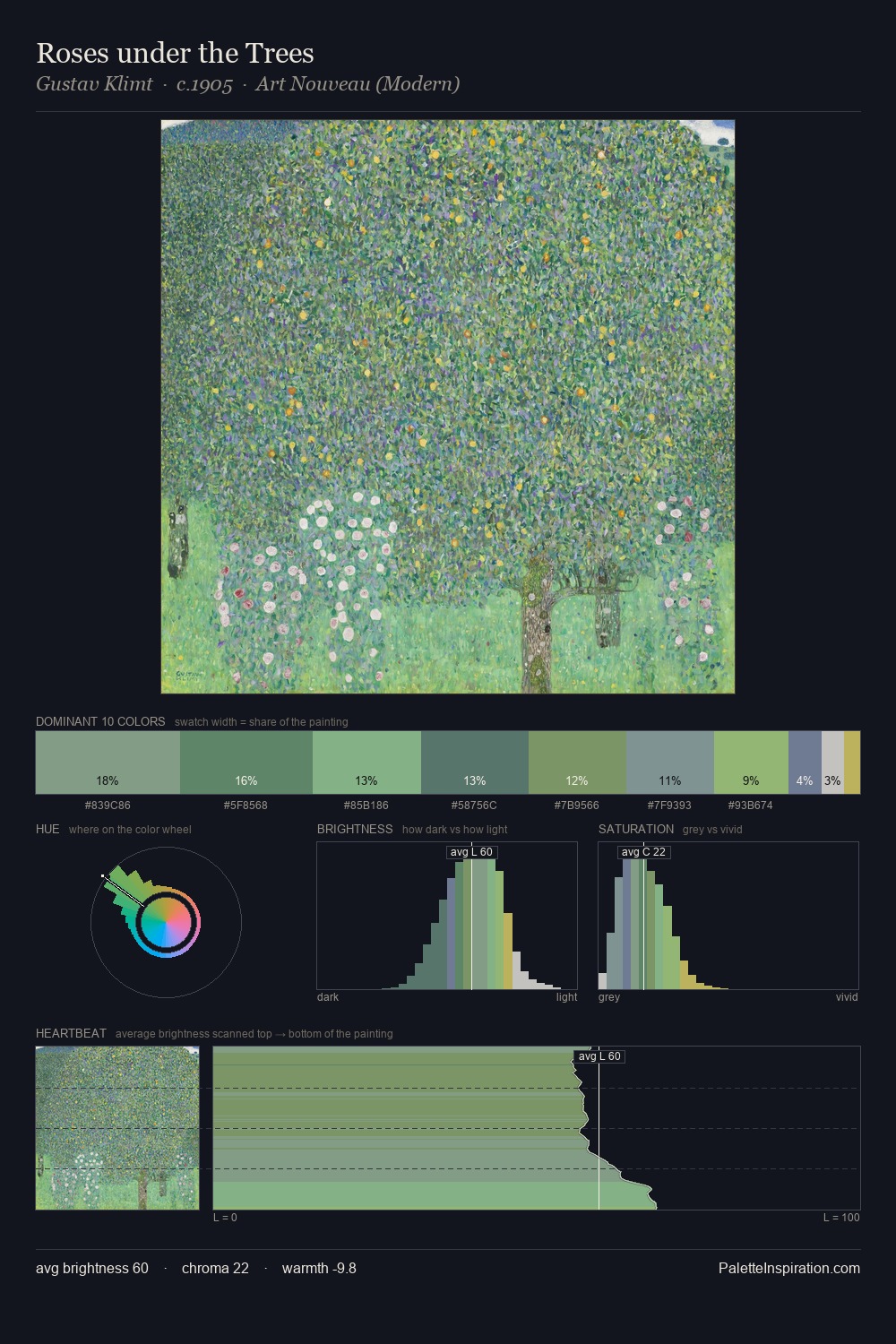The height and width of the screenshot is (1344, 896).
Task: Click the avg brightness 60 footer stat
Action: (92, 1269)
